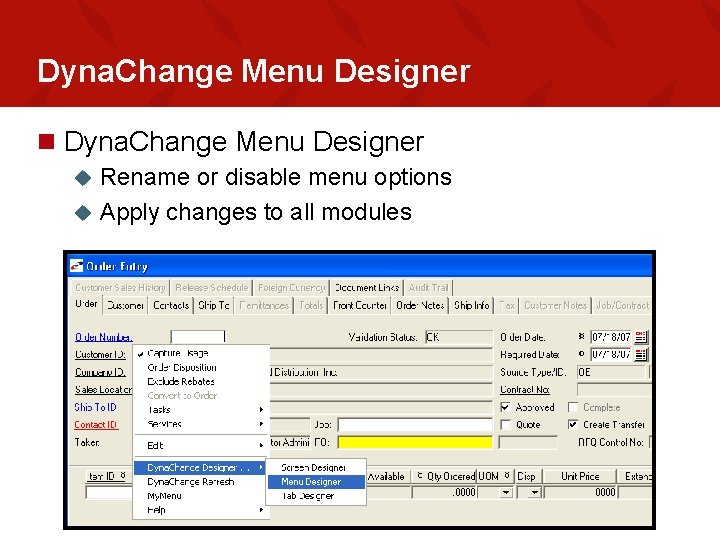
Task: Click the Unit Price column header
Action: click(x=580, y=476)
